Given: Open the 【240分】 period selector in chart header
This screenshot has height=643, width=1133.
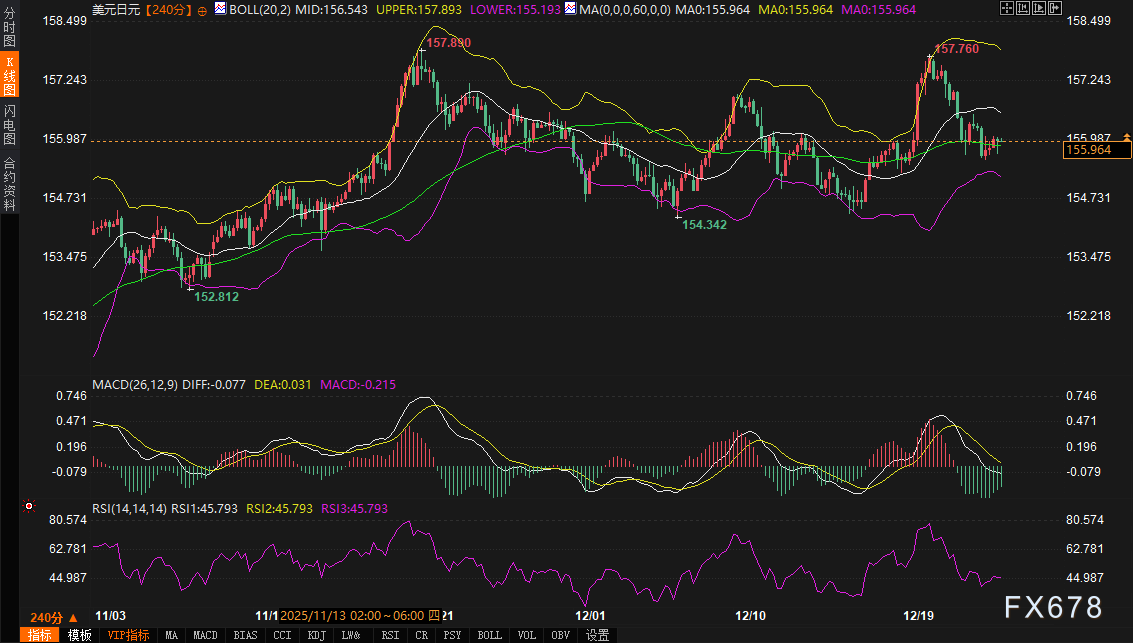Looking at the screenshot, I should tap(161, 9).
